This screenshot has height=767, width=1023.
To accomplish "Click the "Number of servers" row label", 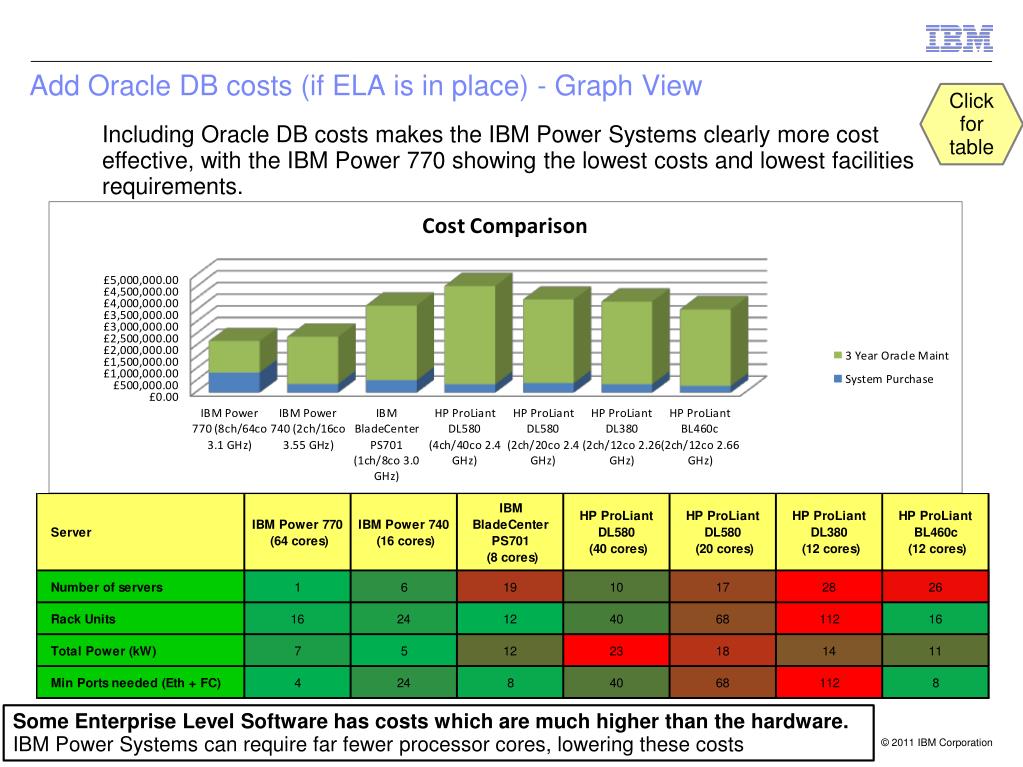I will [x=140, y=587].
